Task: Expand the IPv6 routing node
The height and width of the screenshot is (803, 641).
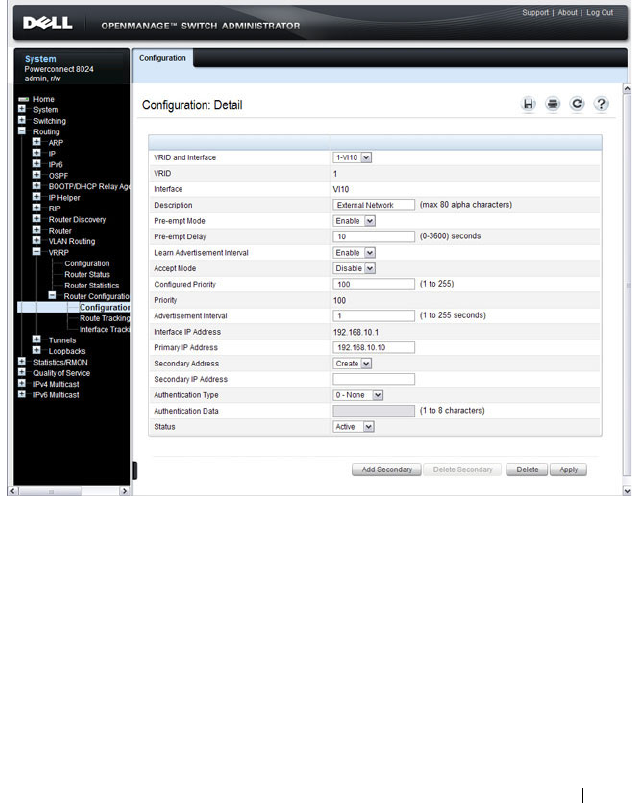Action: click(x=36, y=164)
